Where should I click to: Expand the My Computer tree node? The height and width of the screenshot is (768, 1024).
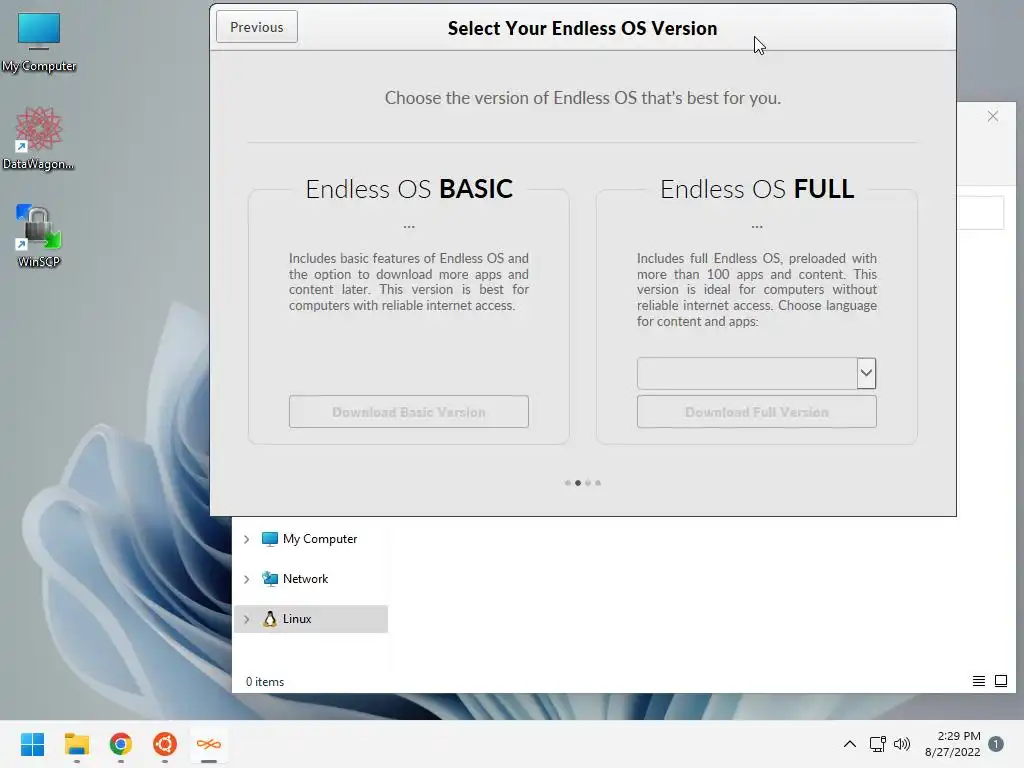click(x=247, y=539)
